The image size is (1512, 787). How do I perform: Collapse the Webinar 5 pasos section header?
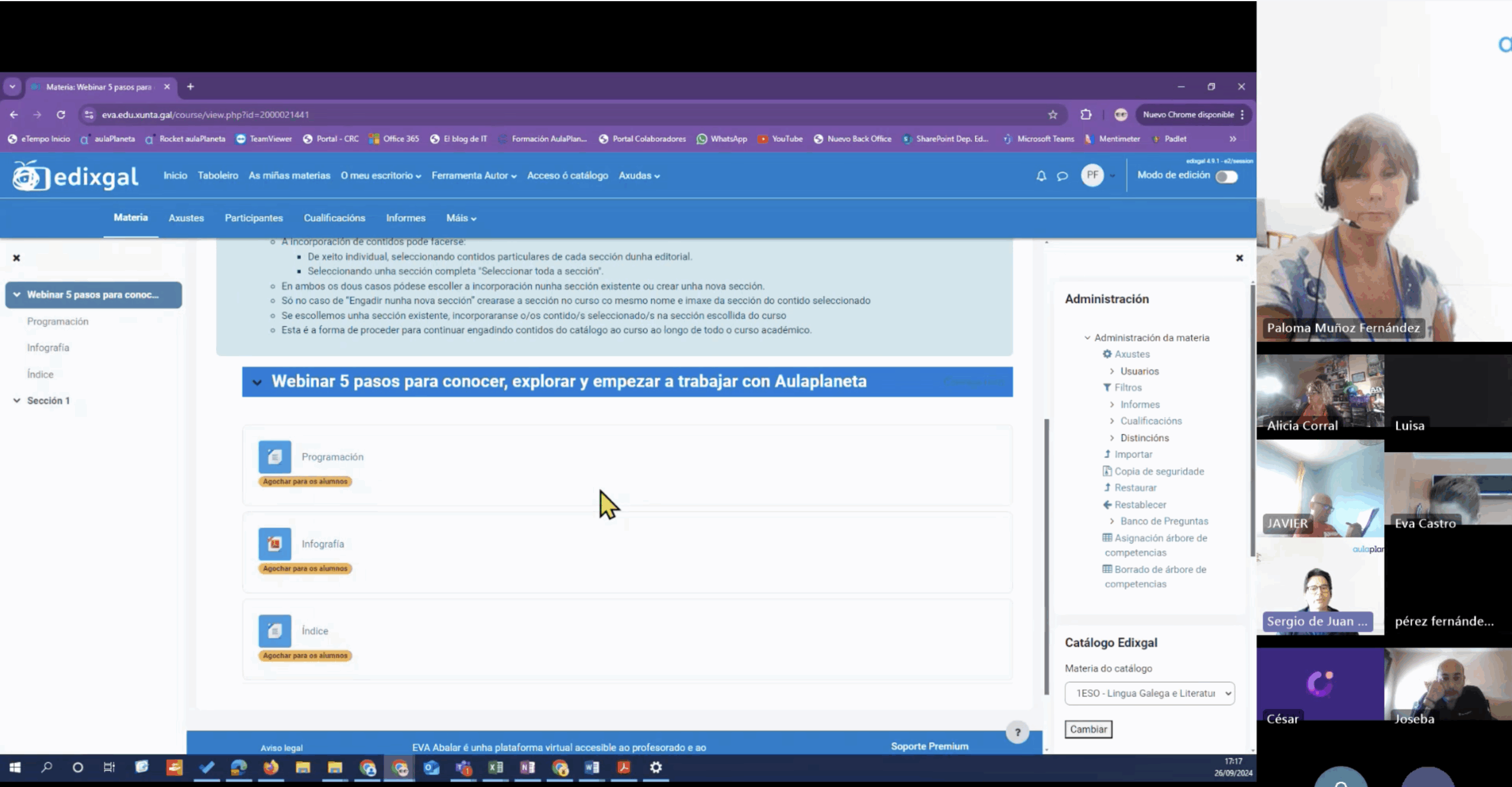(257, 382)
